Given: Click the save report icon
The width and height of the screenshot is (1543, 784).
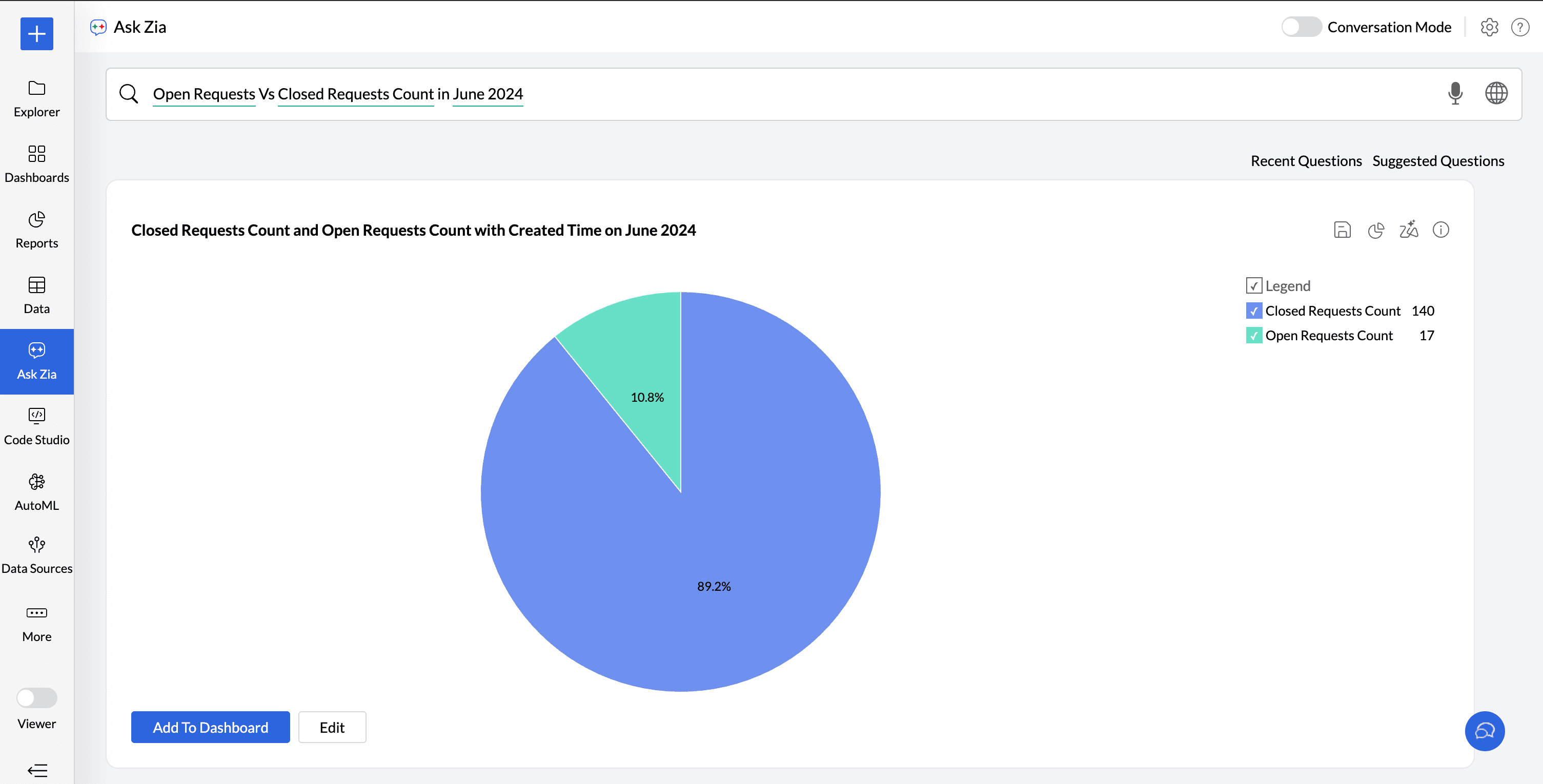Looking at the screenshot, I should click(x=1342, y=230).
